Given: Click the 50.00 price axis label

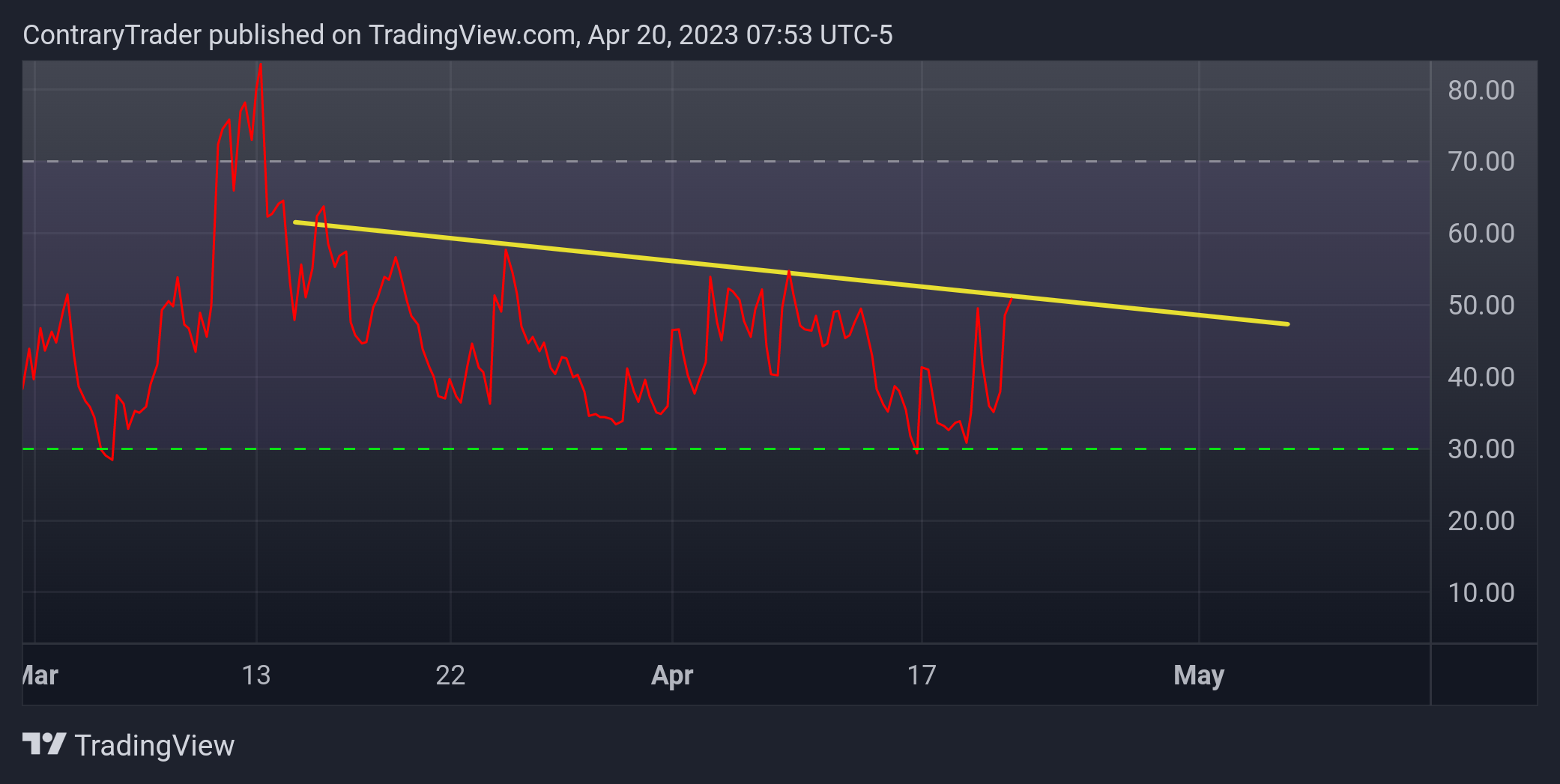Looking at the screenshot, I should click(x=1481, y=306).
